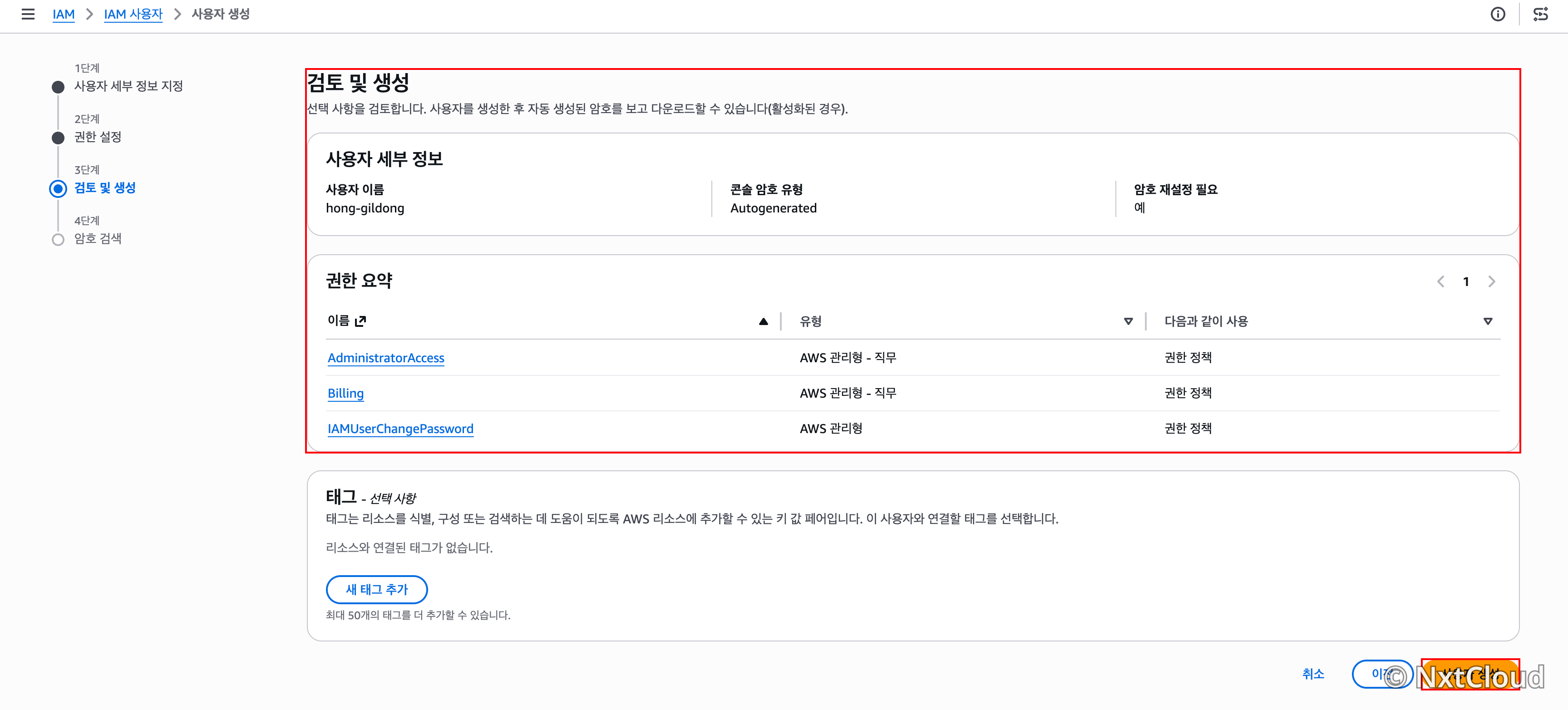1568x710 pixels.
Task: Open the AdministratorAccess policy link
Action: click(386, 358)
